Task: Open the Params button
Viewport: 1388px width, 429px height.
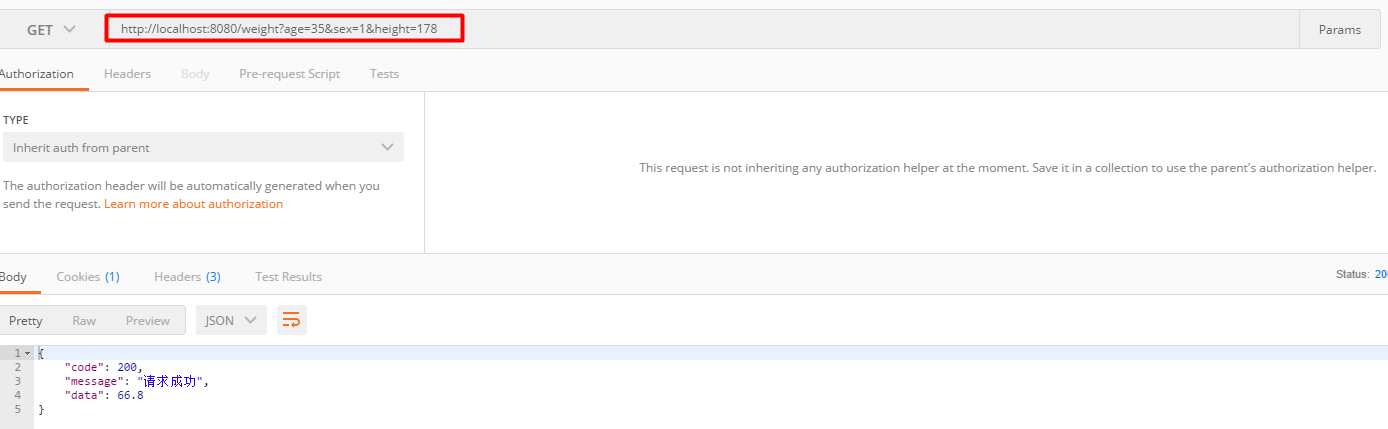Action: point(1340,30)
